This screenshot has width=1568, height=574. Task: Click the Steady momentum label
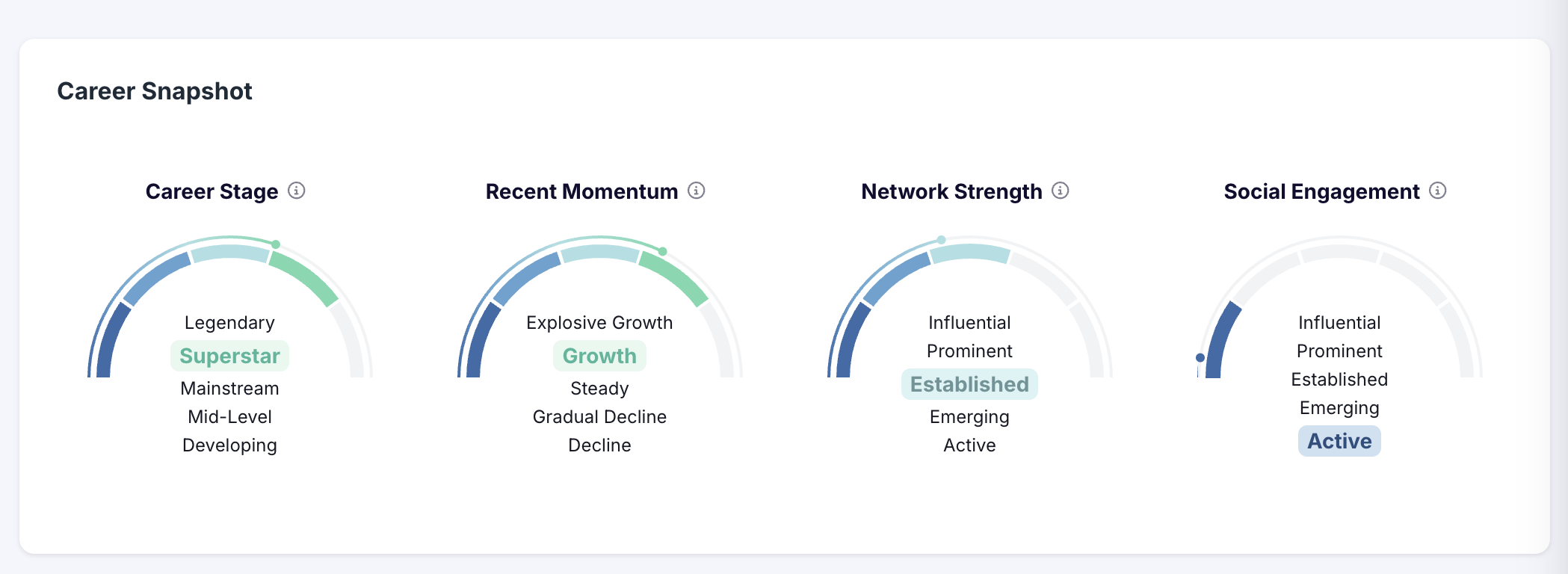pos(599,389)
